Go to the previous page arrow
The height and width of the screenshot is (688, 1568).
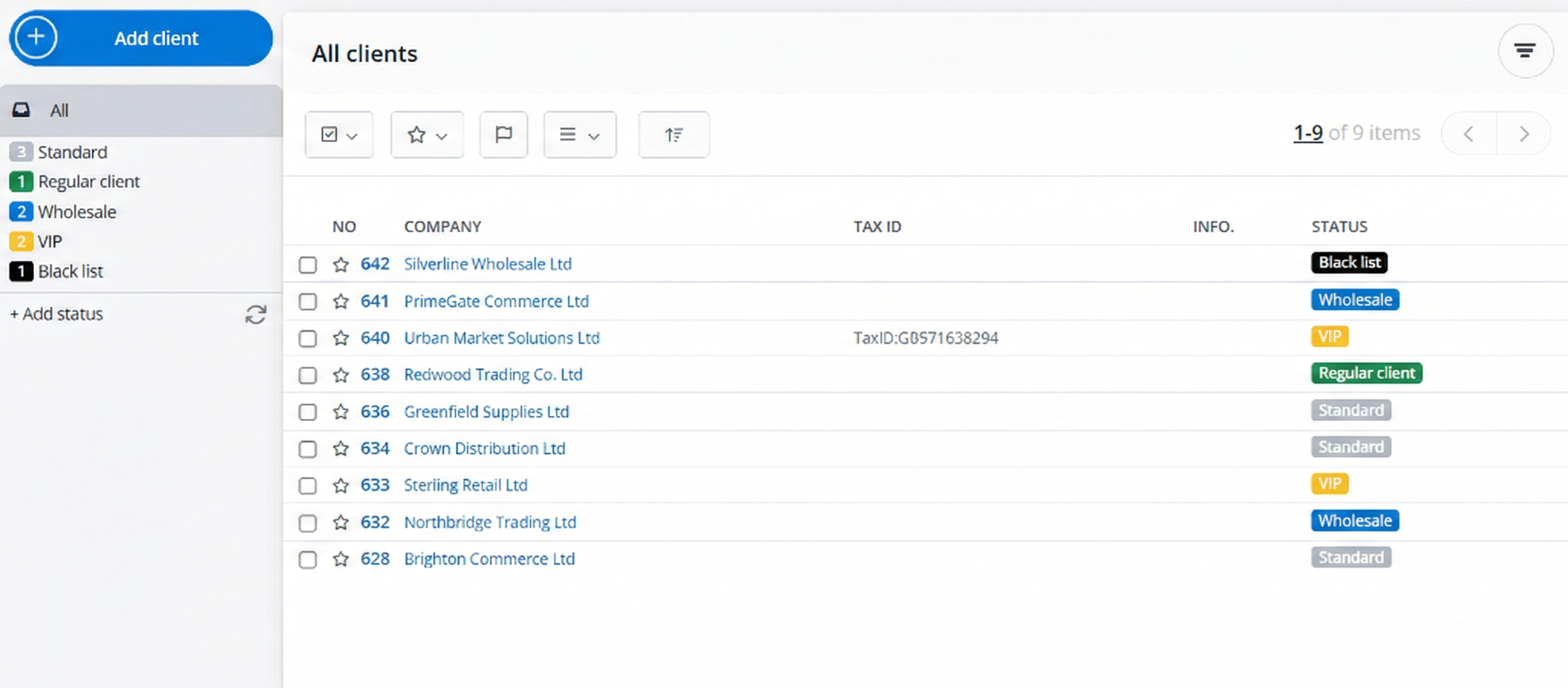(1468, 133)
